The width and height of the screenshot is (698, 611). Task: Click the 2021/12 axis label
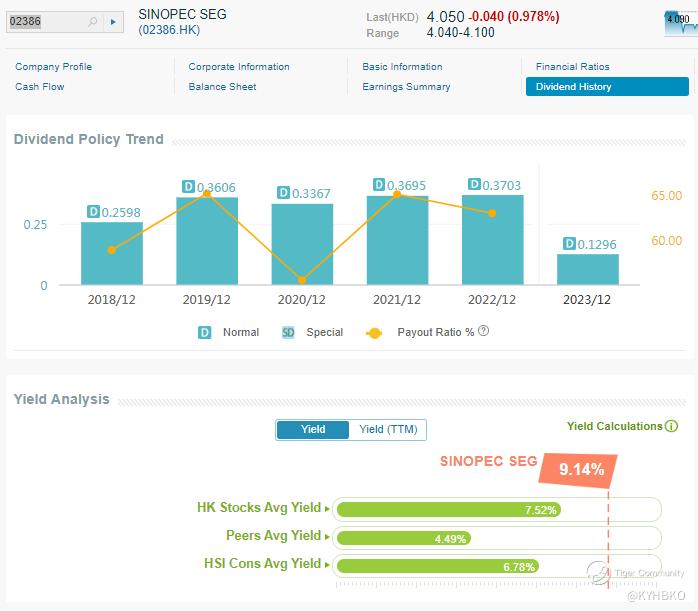tap(397, 299)
